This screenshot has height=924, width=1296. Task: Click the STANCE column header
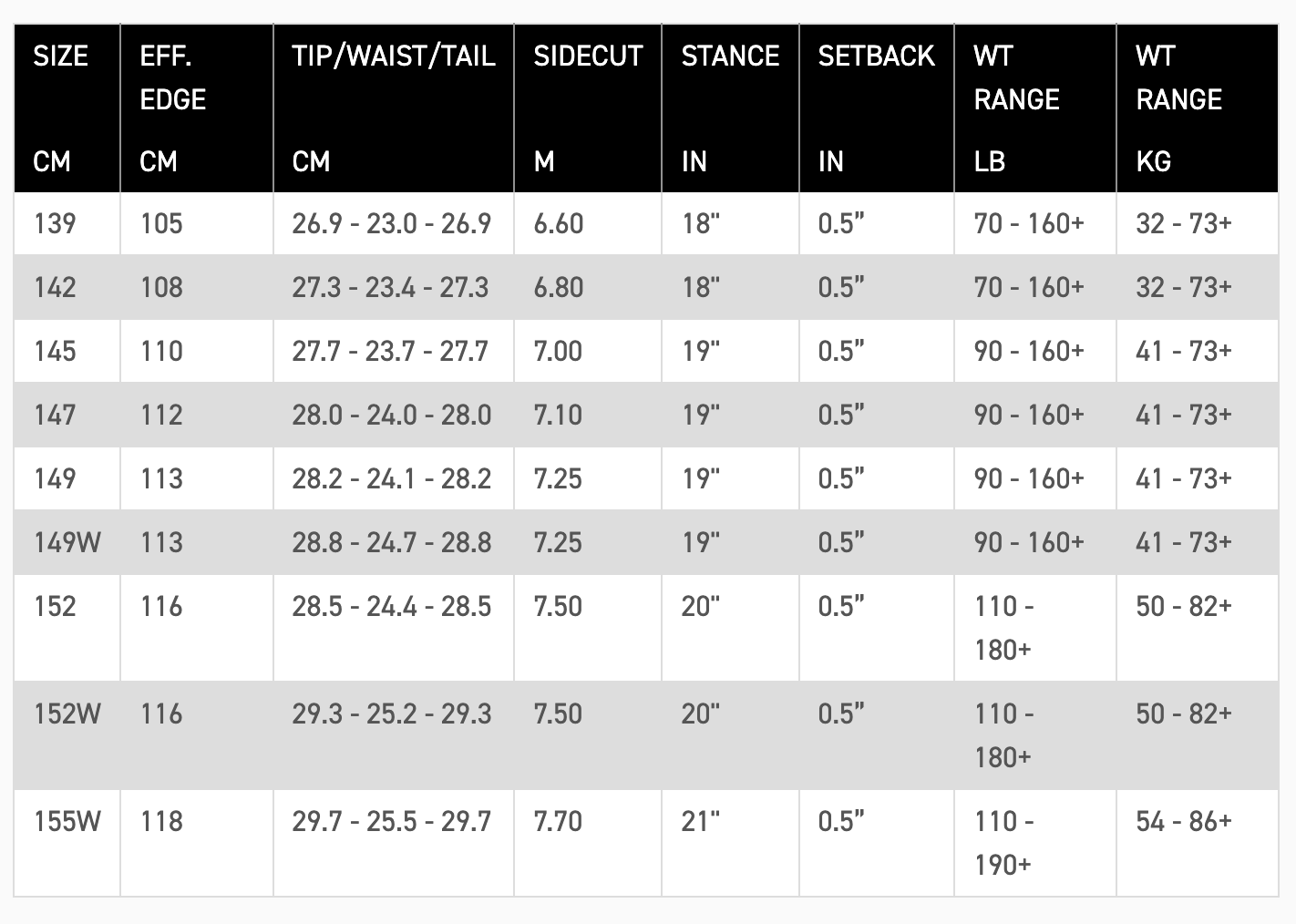click(730, 108)
